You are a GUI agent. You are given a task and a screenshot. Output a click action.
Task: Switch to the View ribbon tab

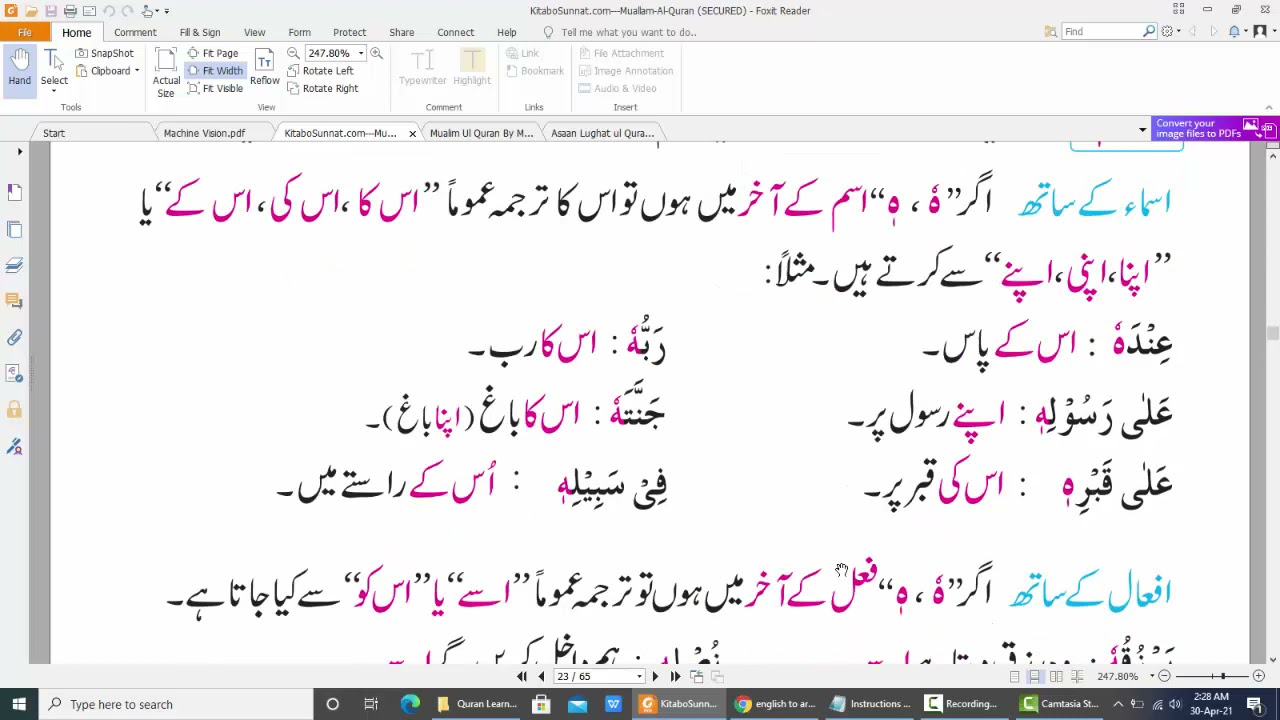click(x=254, y=32)
